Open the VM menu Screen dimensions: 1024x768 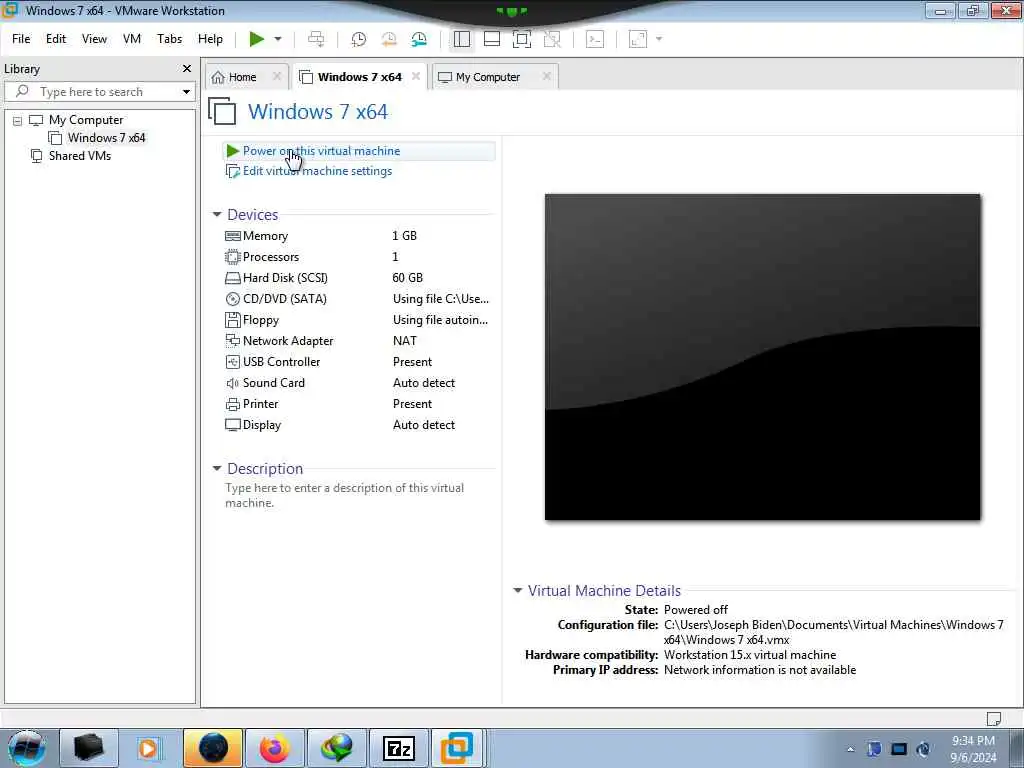132,39
